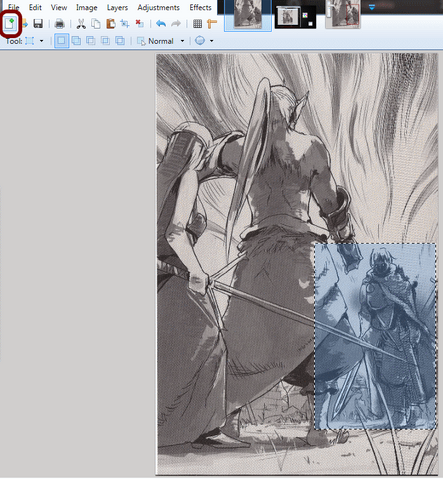Click the New image icon
The image size is (443, 479).
(10, 24)
